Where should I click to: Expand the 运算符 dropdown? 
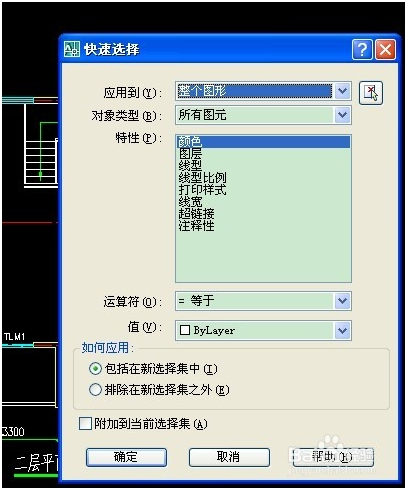(x=342, y=301)
